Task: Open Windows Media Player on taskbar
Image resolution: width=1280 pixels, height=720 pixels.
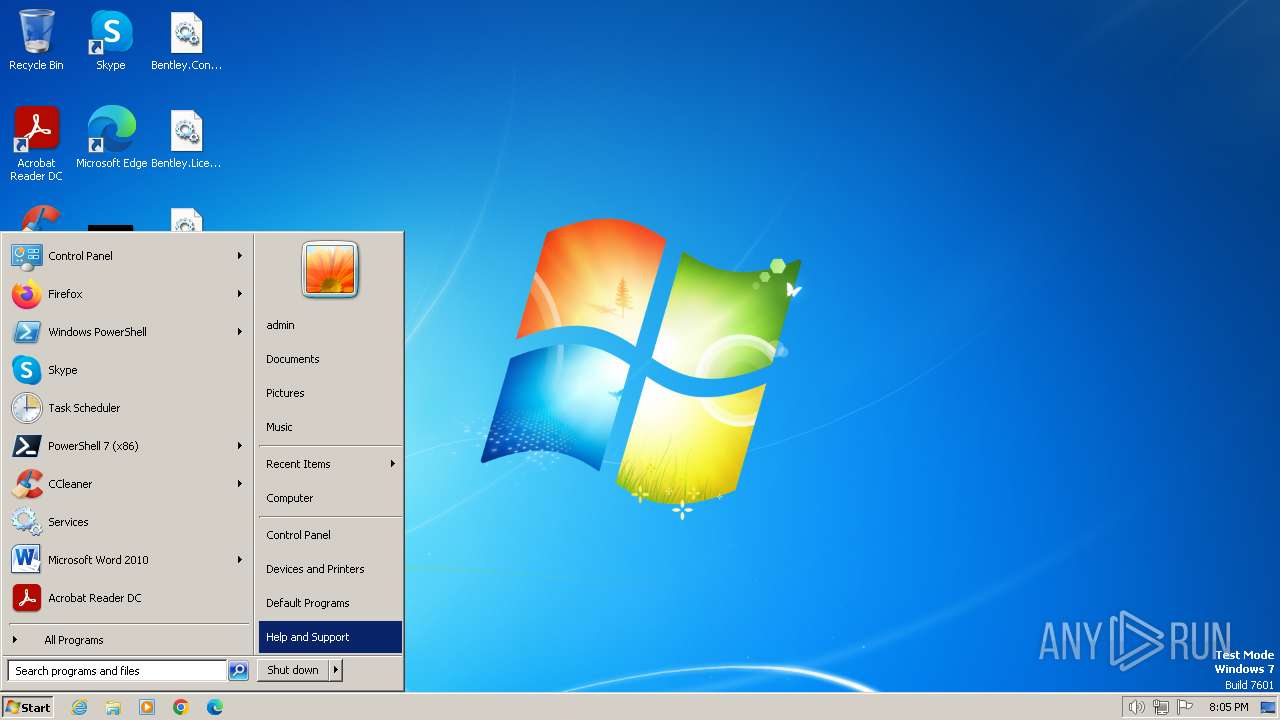Action: tap(147, 707)
